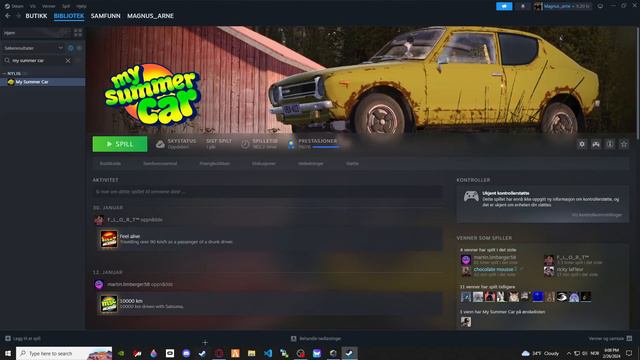This screenshot has width=640, height=360.
Task: Open advanced search filter icon beside search
Action: (x=78, y=60)
